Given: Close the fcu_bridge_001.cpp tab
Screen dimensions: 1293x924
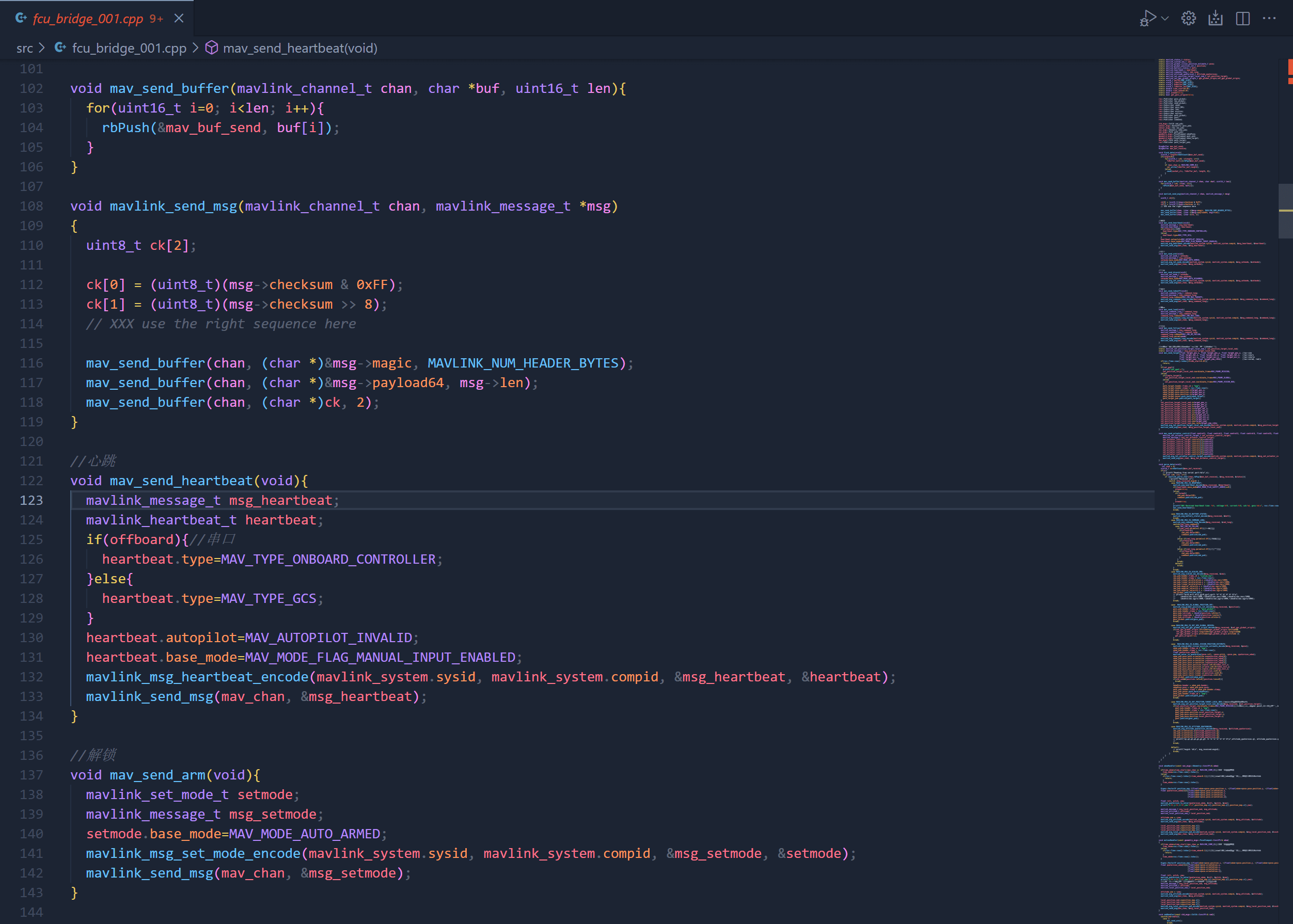Looking at the screenshot, I should click(x=179, y=18).
